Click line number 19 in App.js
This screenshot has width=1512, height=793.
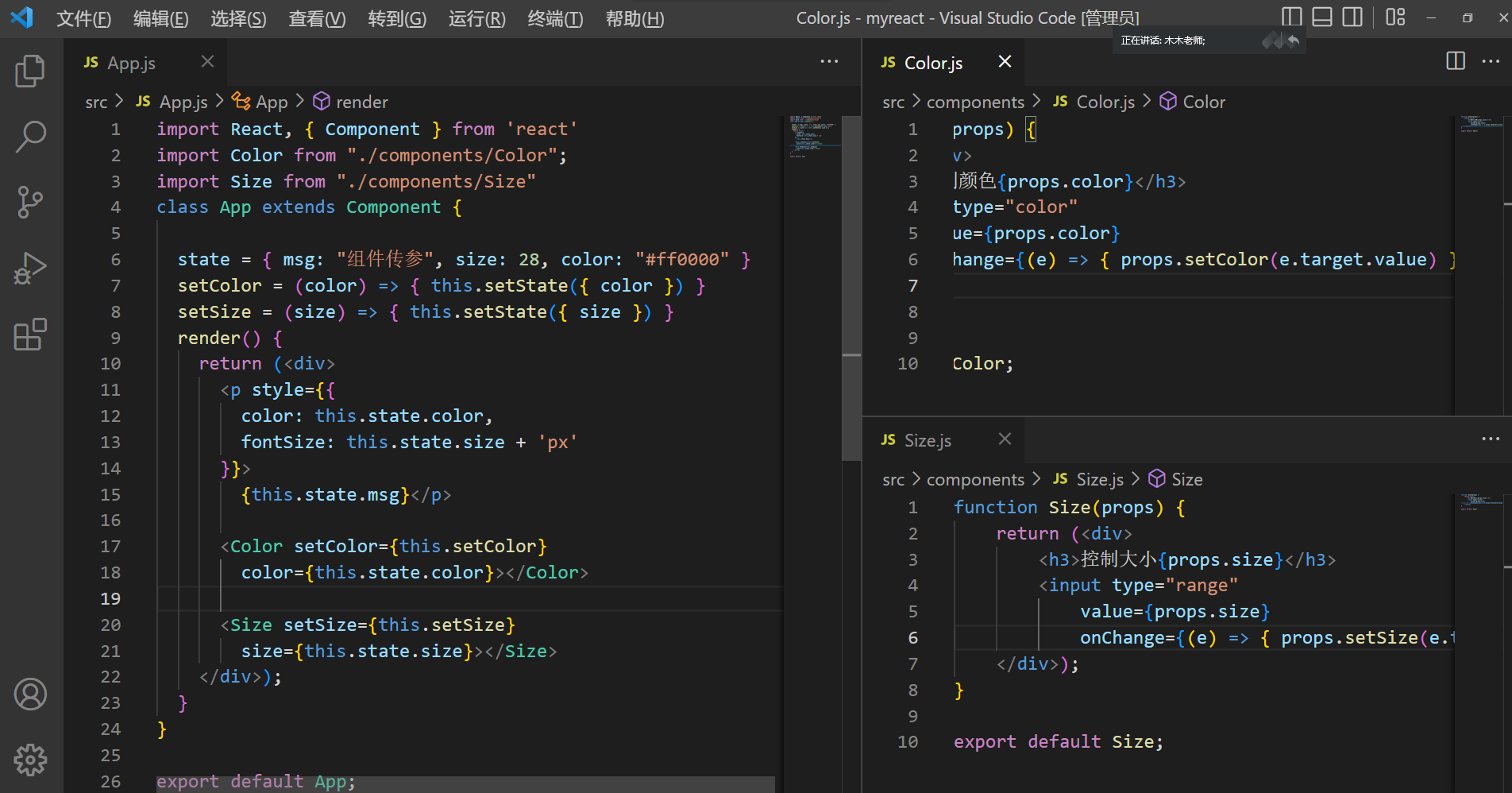click(111, 599)
